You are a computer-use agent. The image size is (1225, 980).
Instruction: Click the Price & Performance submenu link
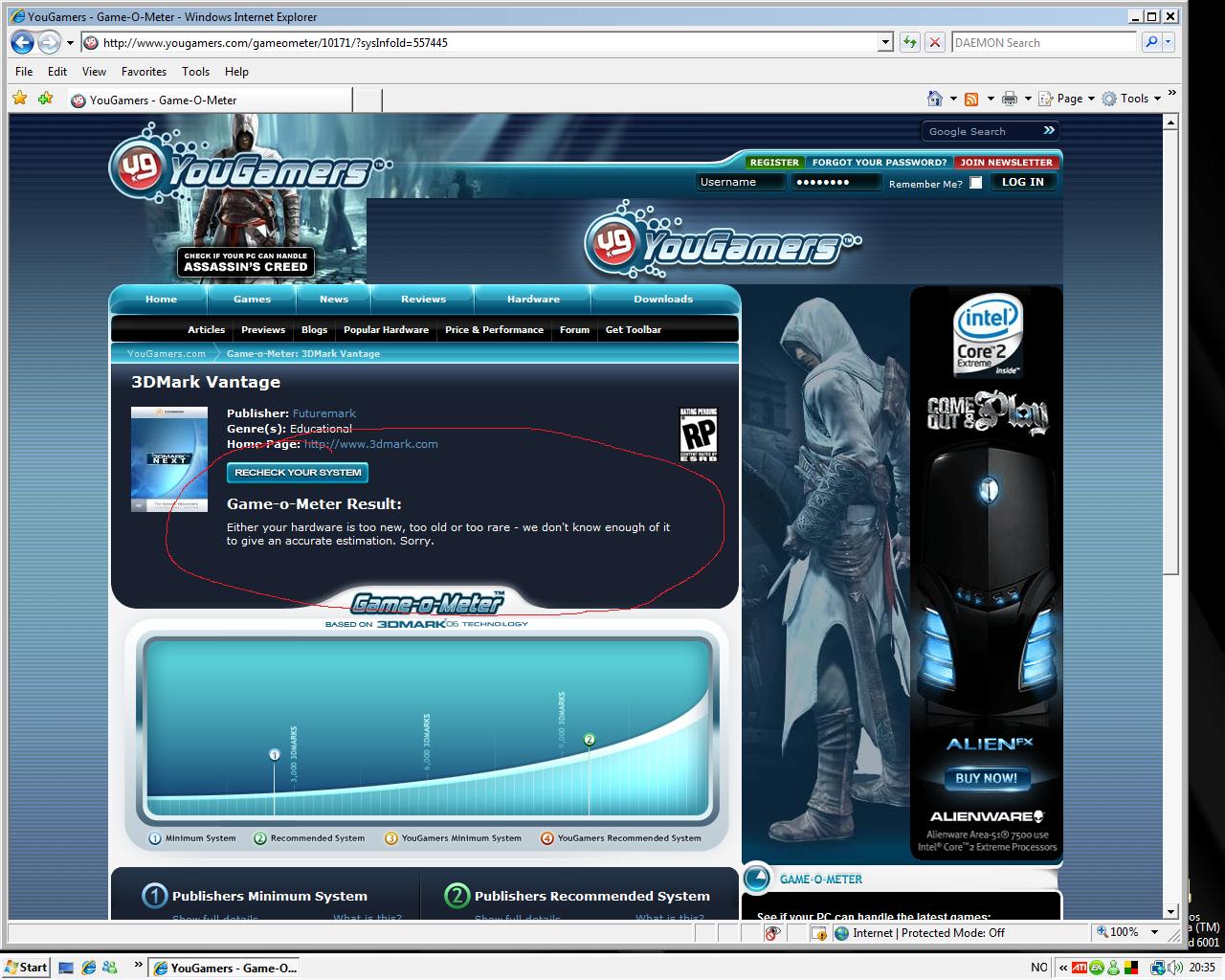[494, 330]
